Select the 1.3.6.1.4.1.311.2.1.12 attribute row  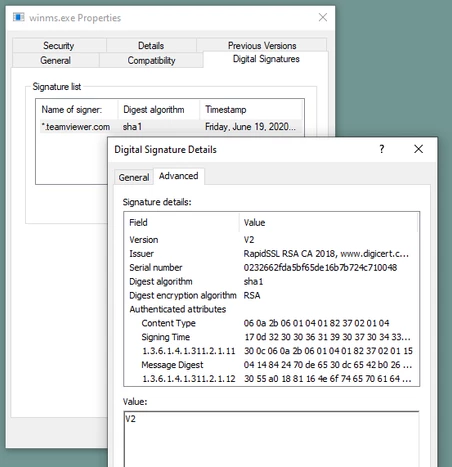271,379
